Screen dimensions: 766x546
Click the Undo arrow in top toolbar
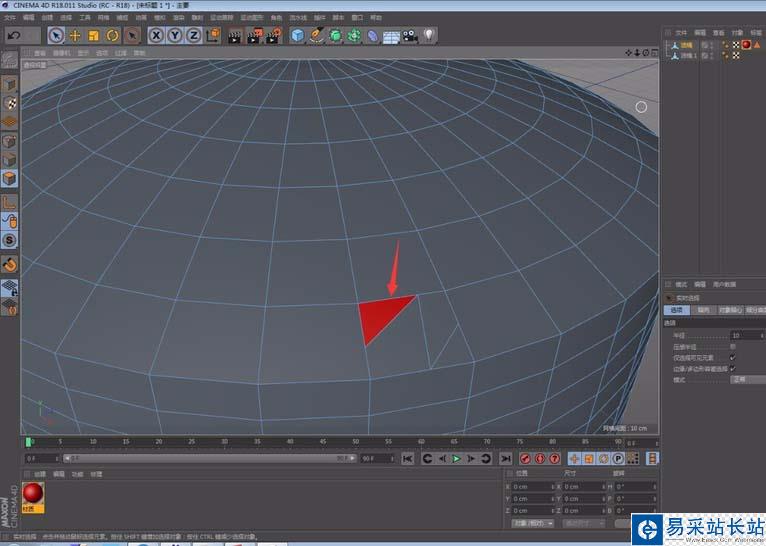13,35
